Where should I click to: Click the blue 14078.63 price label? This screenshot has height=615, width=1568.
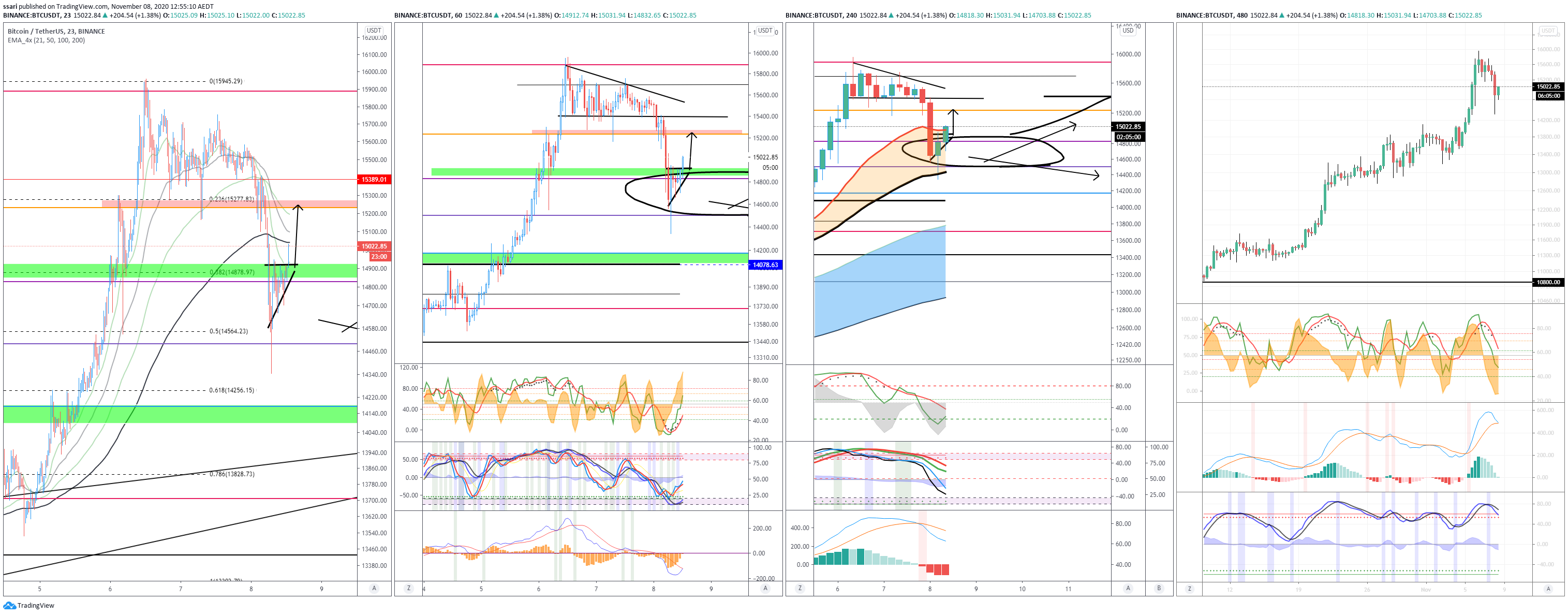764,265
